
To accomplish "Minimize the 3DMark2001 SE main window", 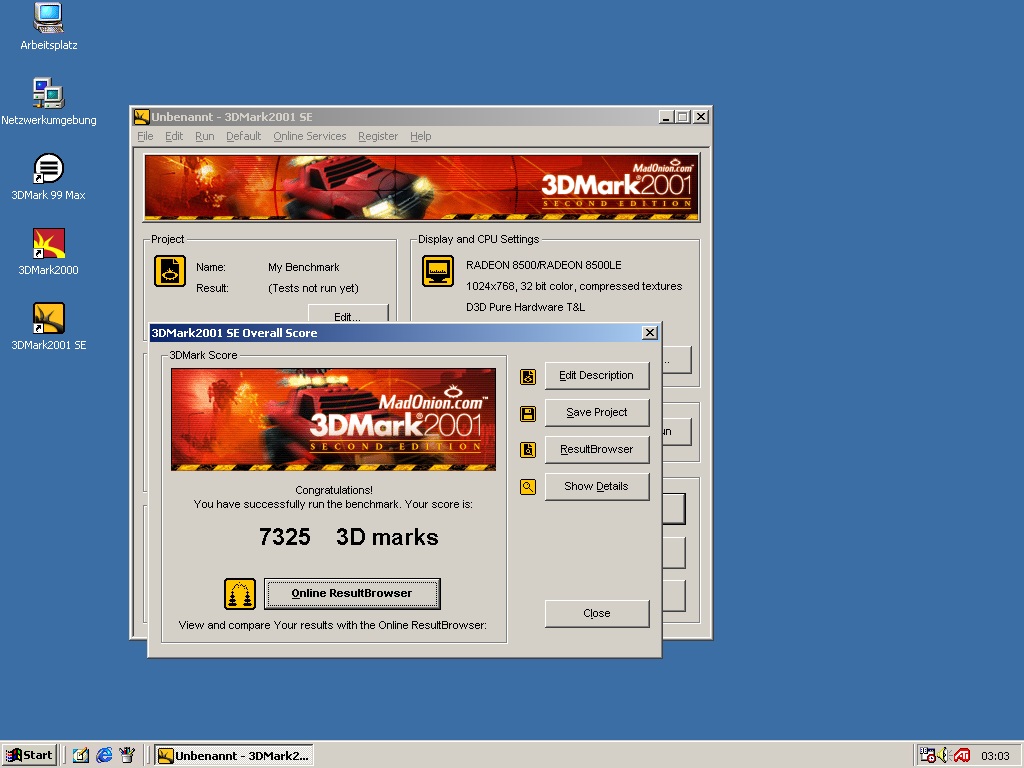I will click(666, 117).
